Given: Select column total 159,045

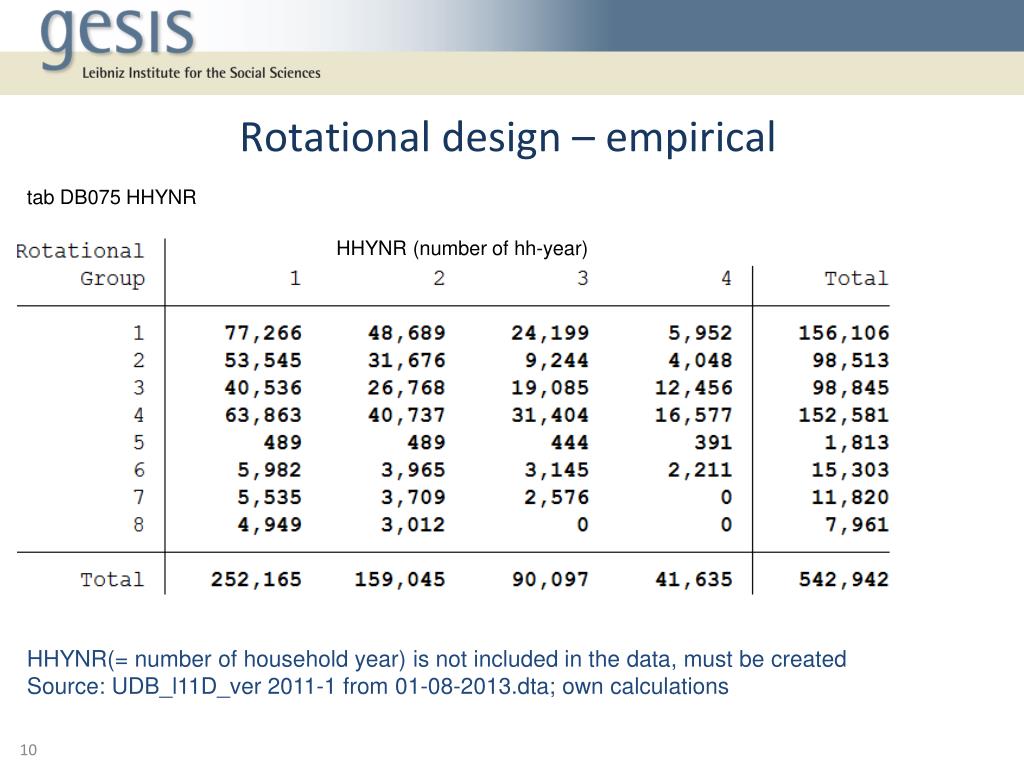Looking at the screenshot, I should (x=400, y=580).
